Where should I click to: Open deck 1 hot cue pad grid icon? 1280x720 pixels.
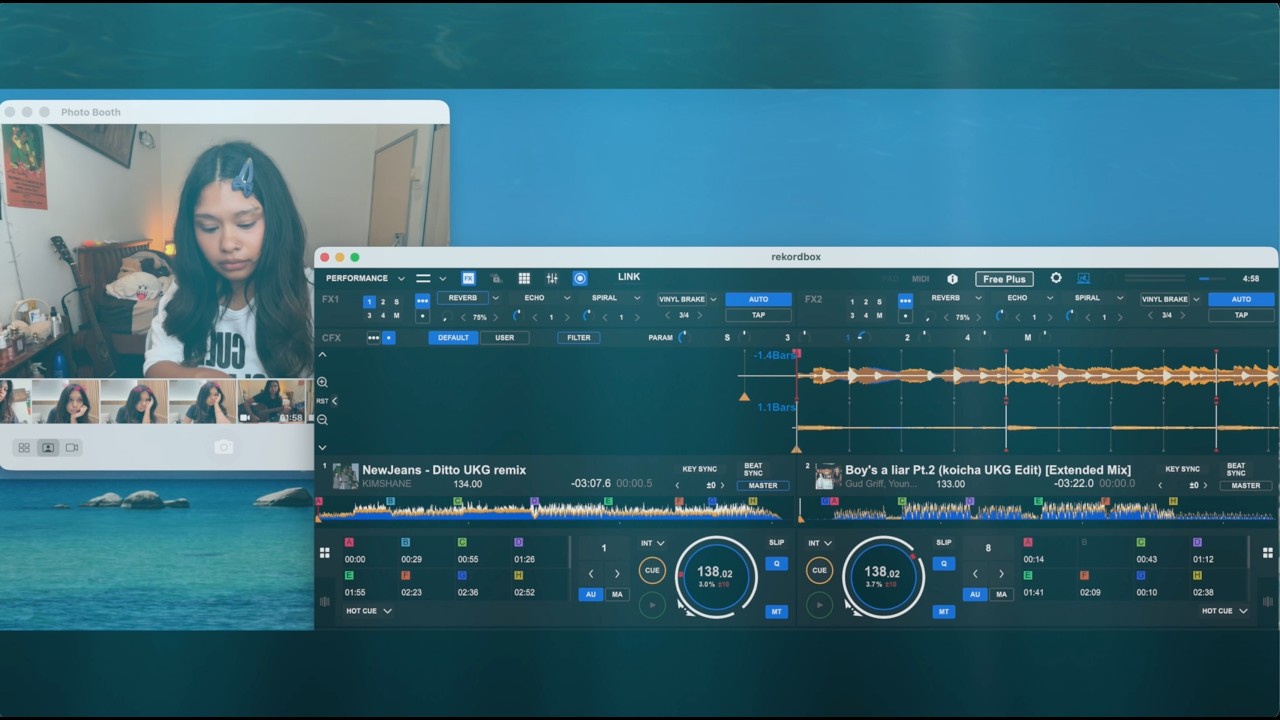click(x=324, y=553)
